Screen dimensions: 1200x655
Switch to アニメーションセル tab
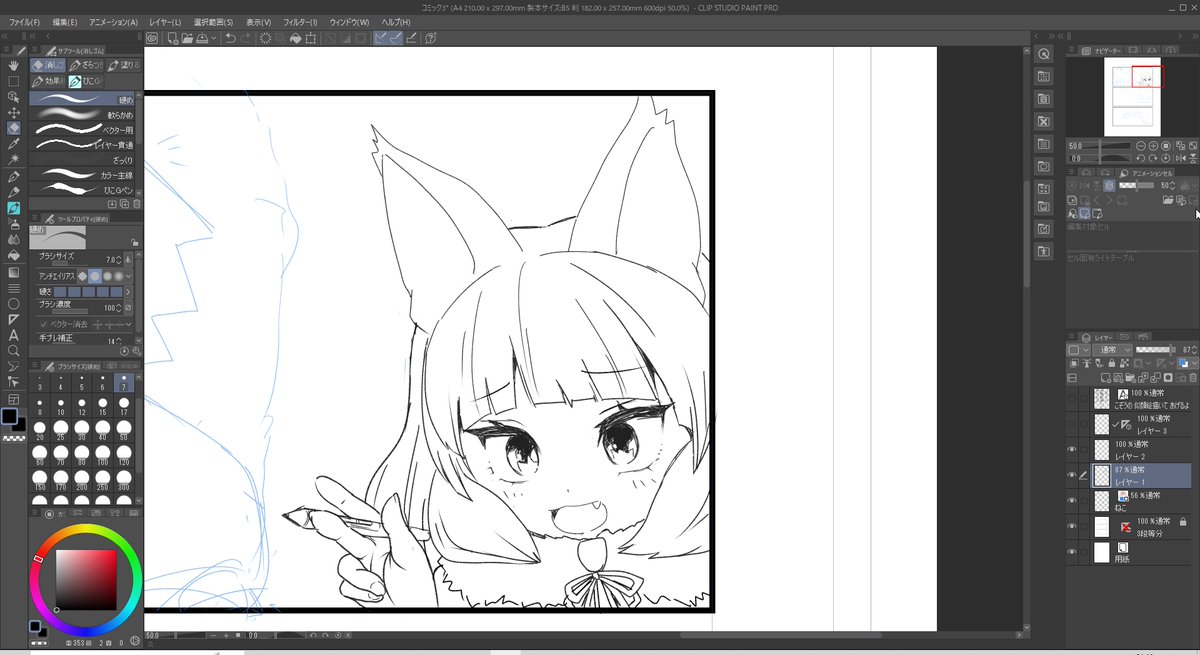pos(1146,172)
